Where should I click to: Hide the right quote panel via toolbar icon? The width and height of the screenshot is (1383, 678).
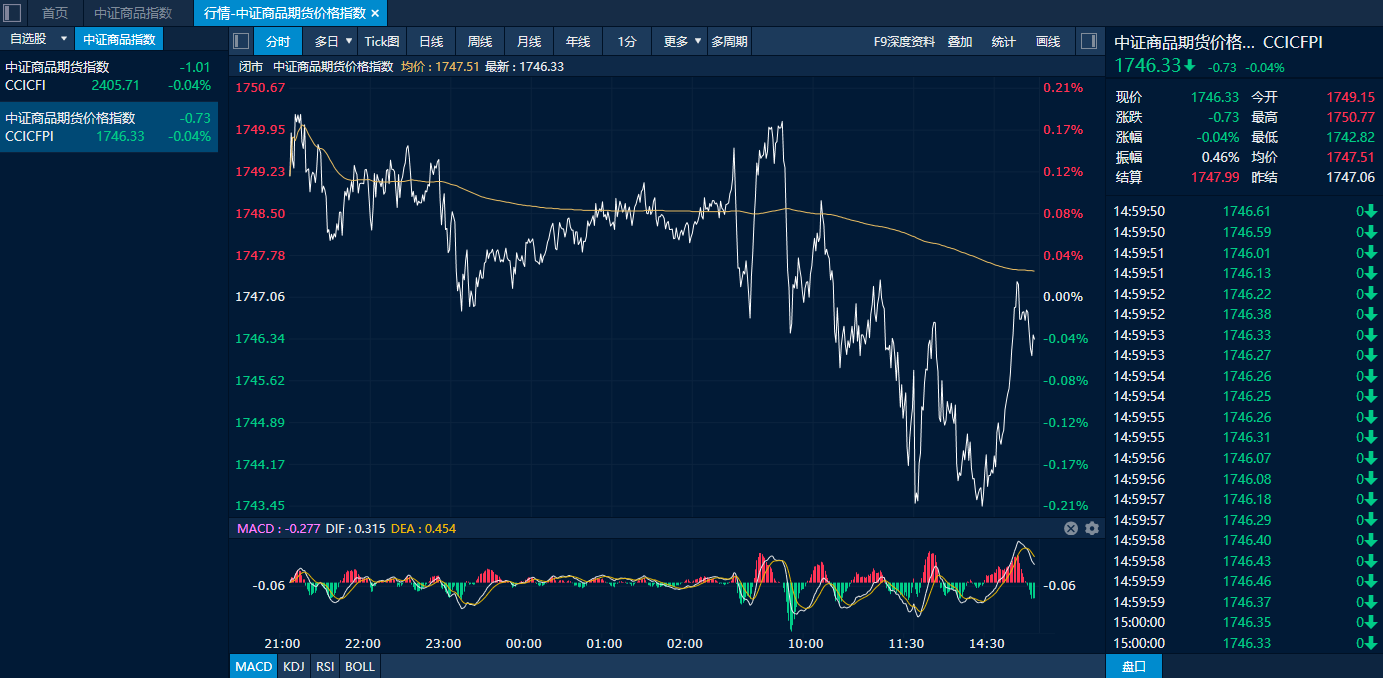(x=1087, y=41)
